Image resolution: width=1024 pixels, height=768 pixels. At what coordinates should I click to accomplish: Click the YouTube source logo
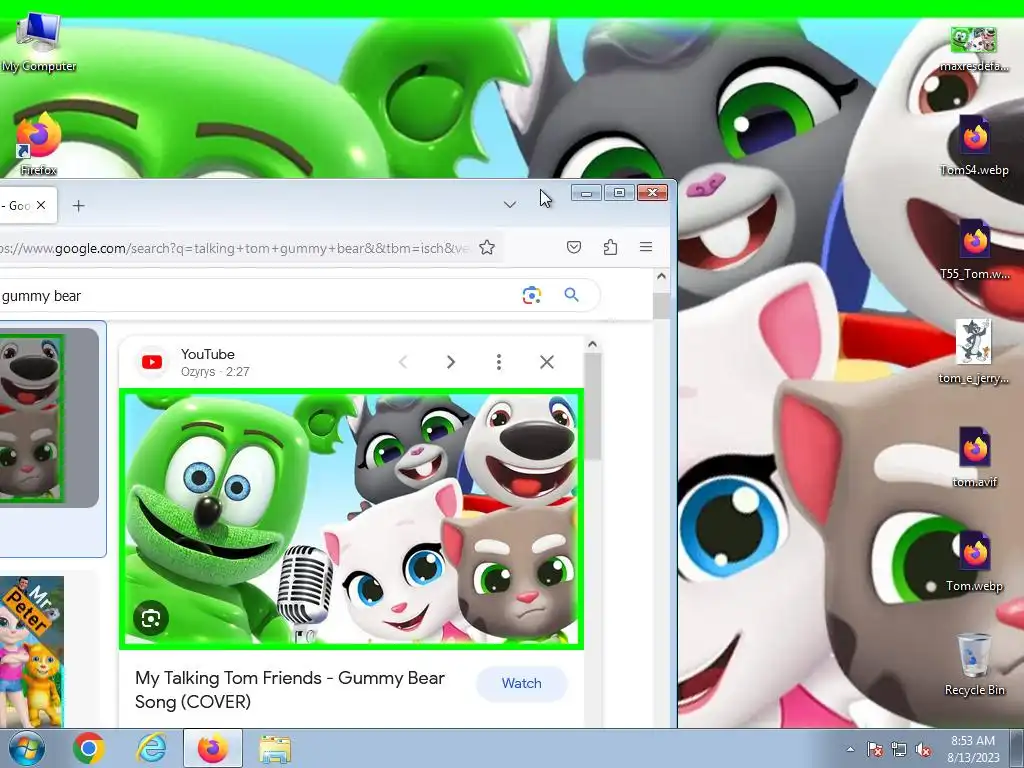[x=152, y=362]
